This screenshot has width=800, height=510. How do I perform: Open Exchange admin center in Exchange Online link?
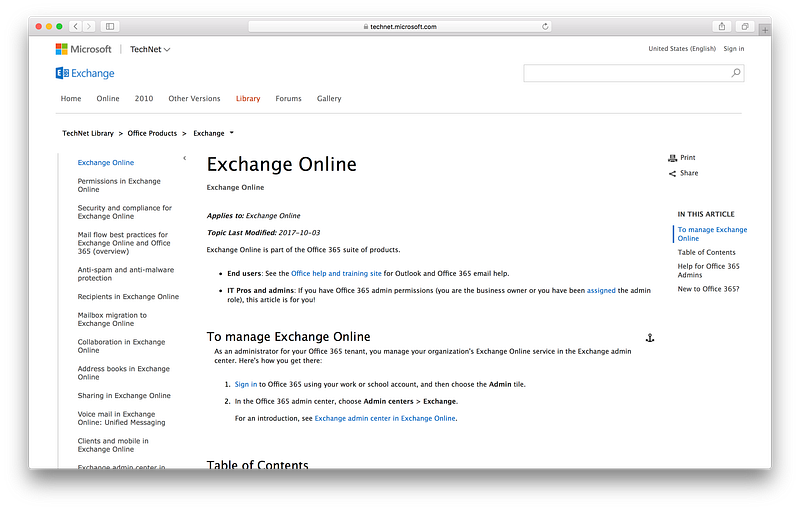point(385,418)
